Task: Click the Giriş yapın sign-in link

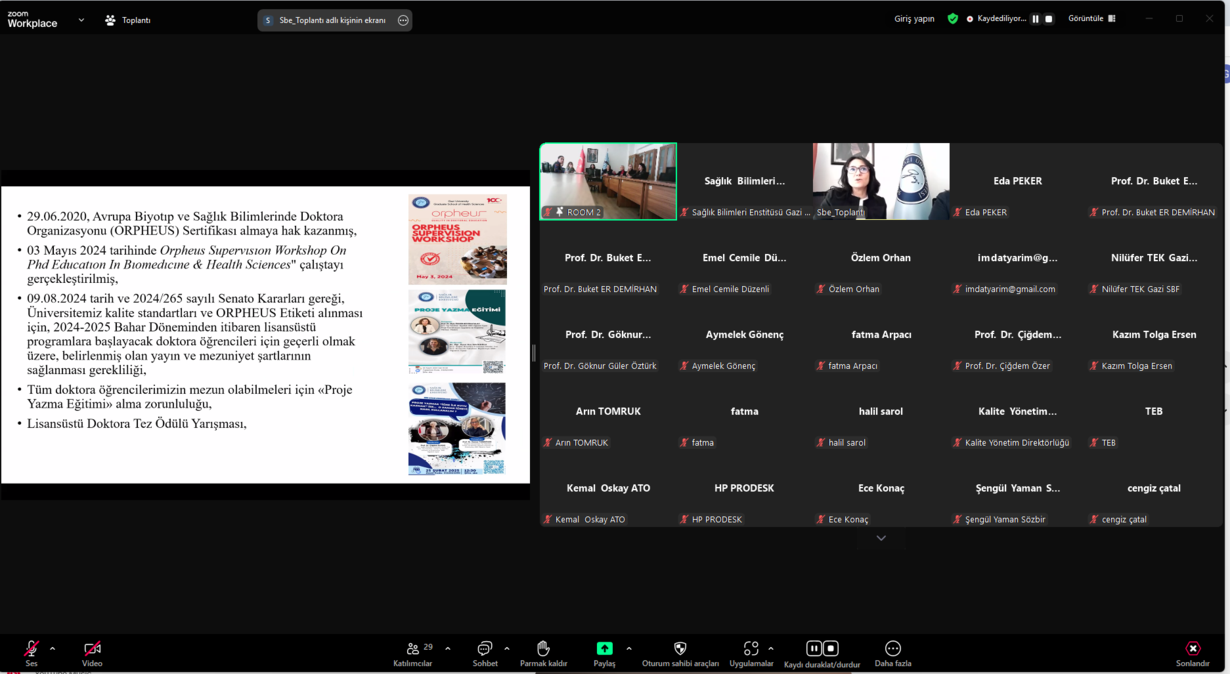Action: coord(914,19)
